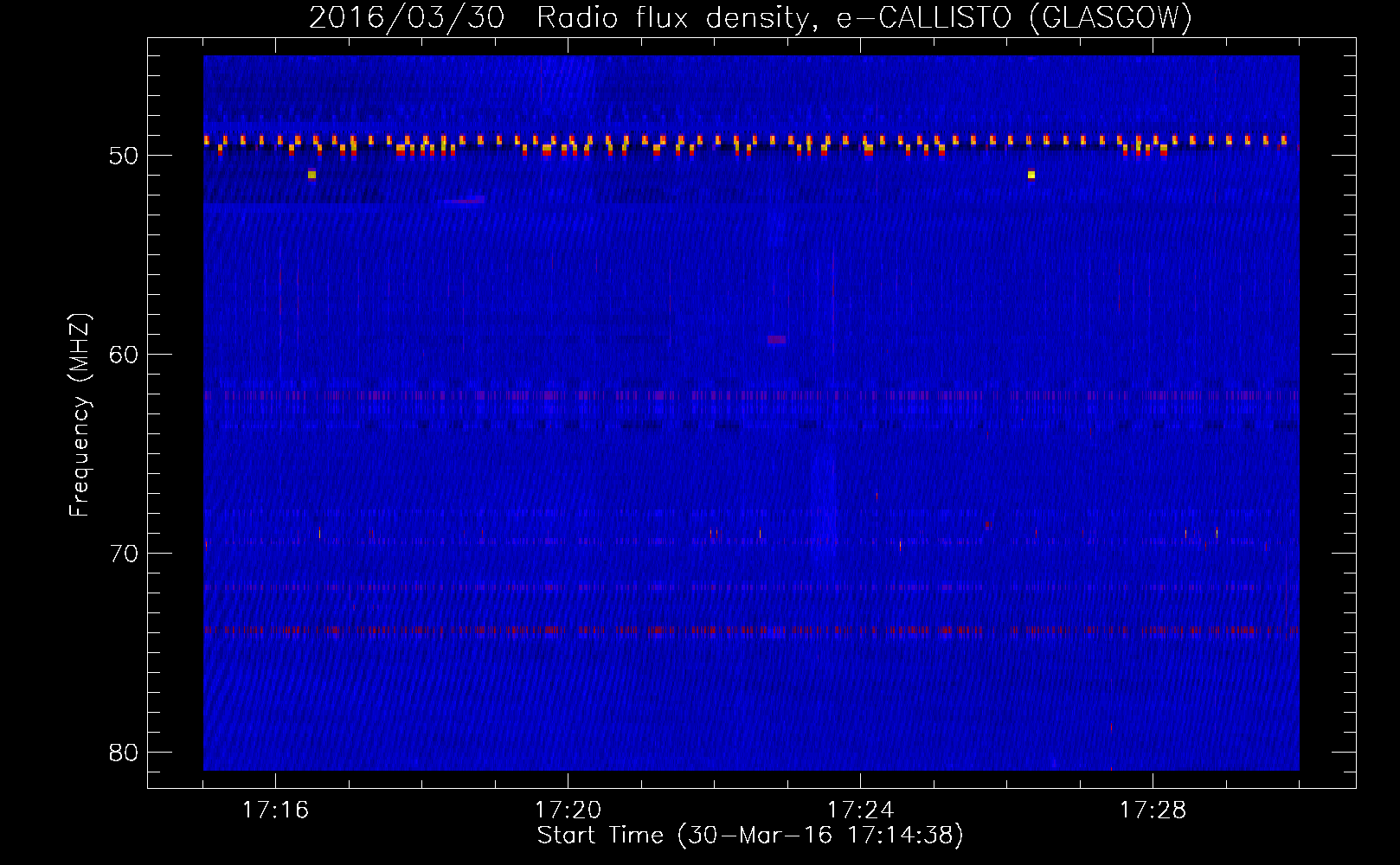The width and height of the screenshot is (1400, 865).
Task: Click the 50 frequency tick label
Action: tap(124, 156)
